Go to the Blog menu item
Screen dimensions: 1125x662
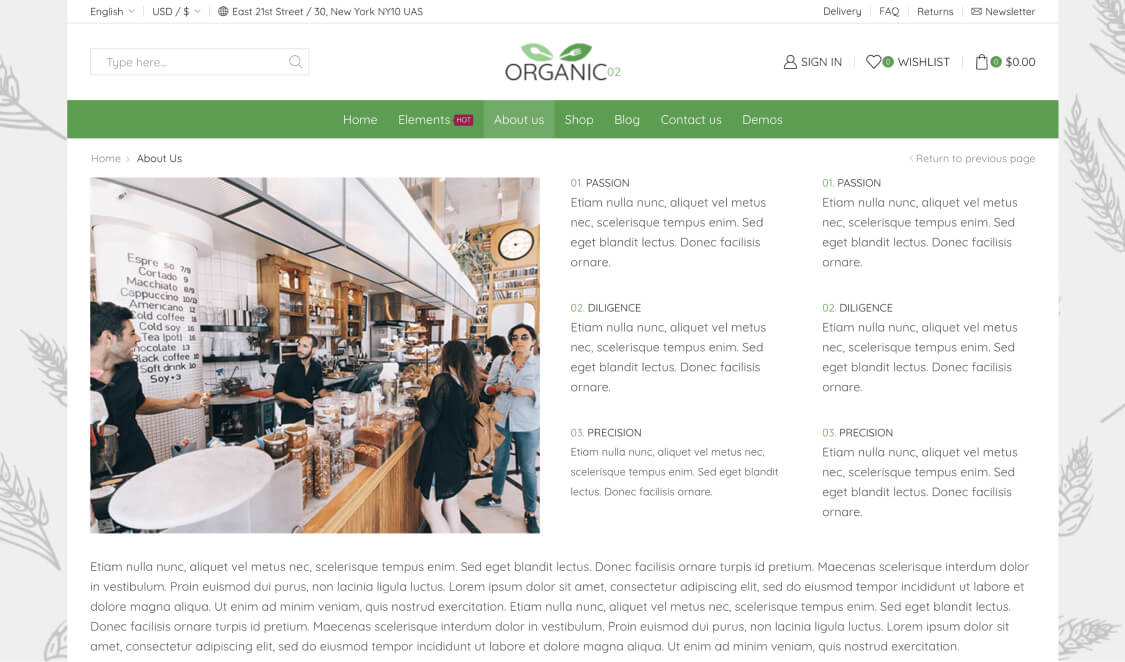(626, 120)
